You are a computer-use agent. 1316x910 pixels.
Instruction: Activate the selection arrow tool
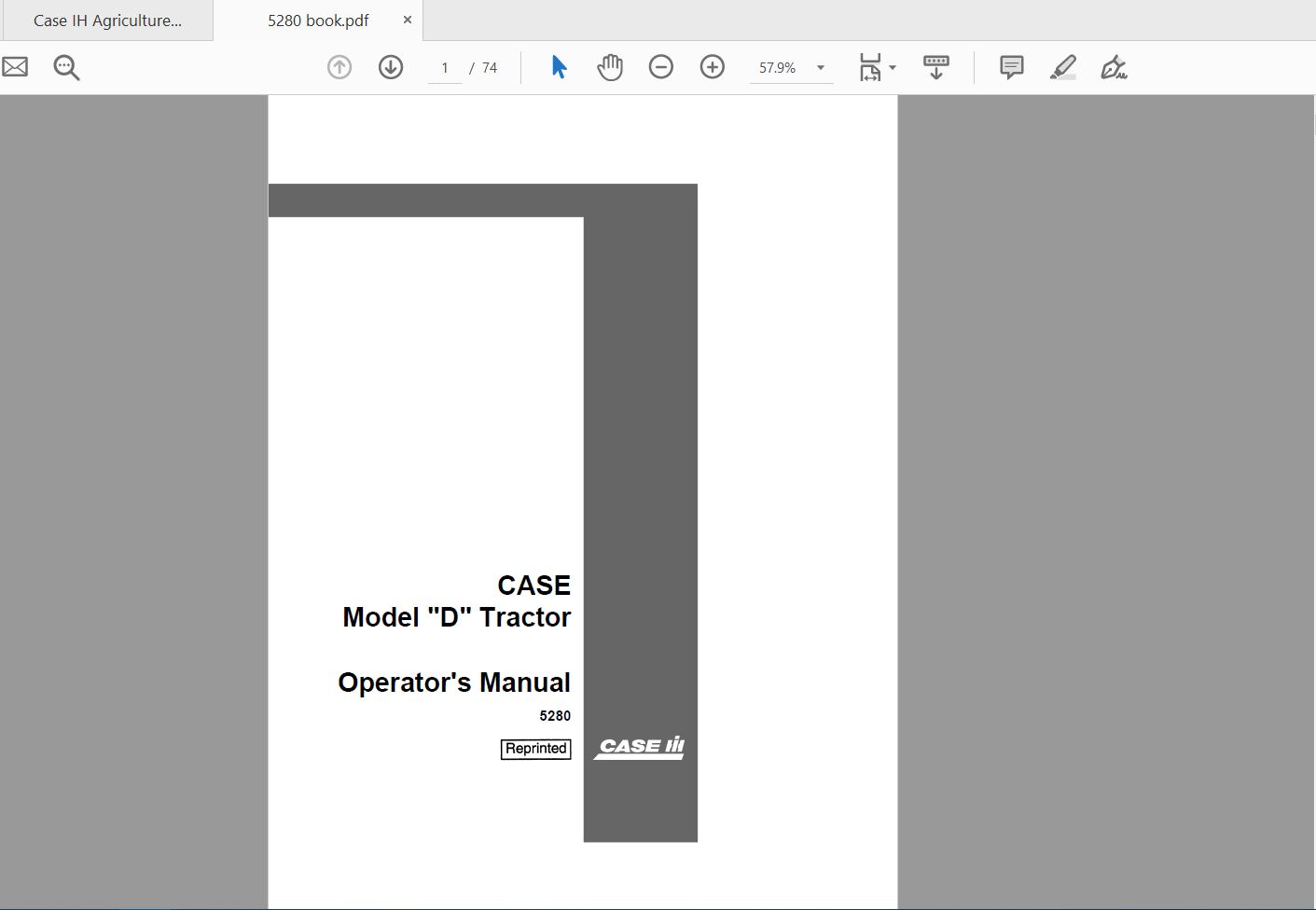559,67
